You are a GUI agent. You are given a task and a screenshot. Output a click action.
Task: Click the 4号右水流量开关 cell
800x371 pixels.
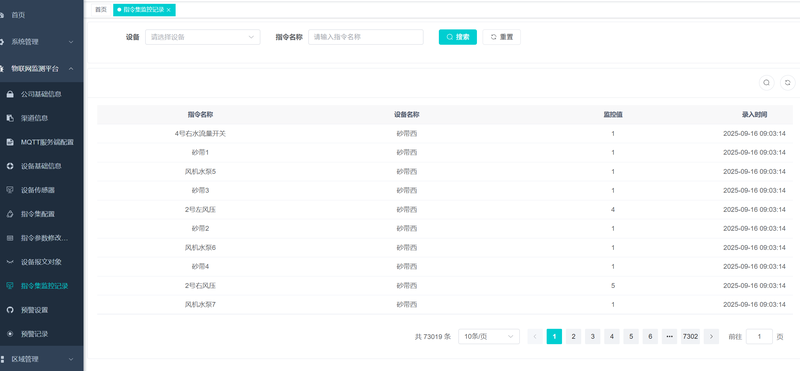200,134
